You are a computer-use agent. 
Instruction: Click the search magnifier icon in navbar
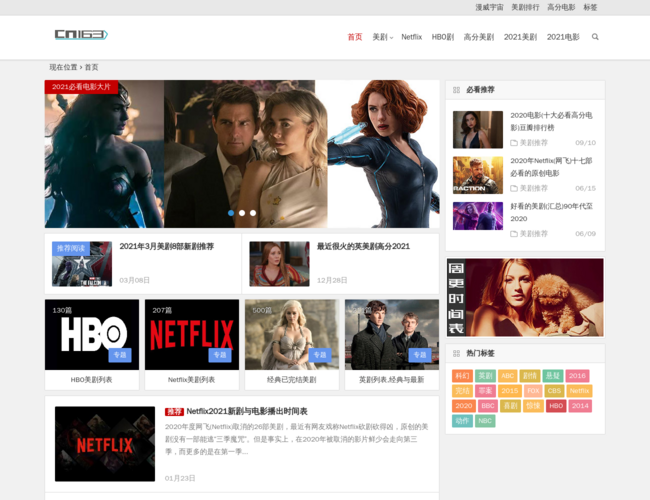pos(595,37)
